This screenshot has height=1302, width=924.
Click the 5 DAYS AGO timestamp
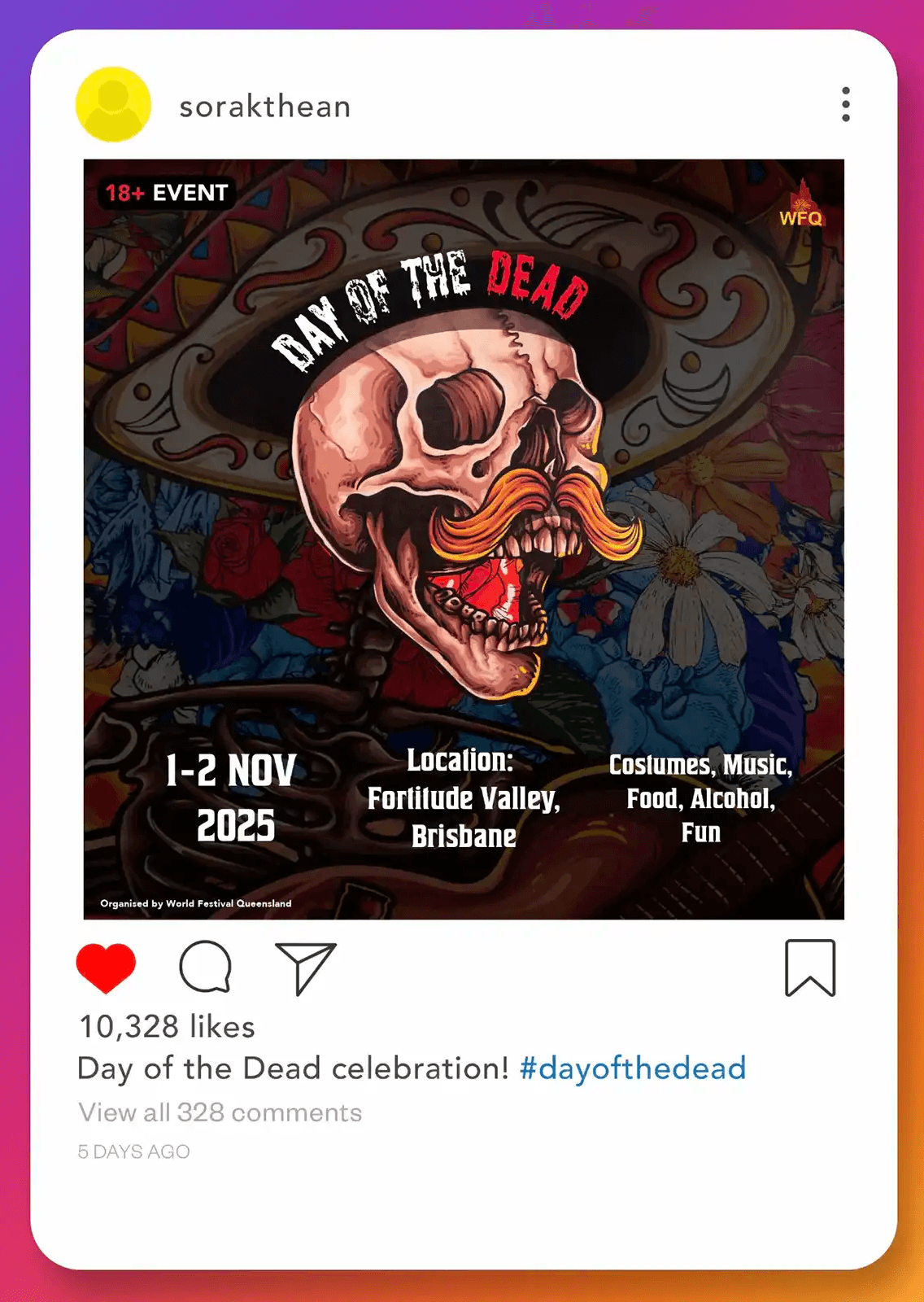click(x=134, y=1151)
